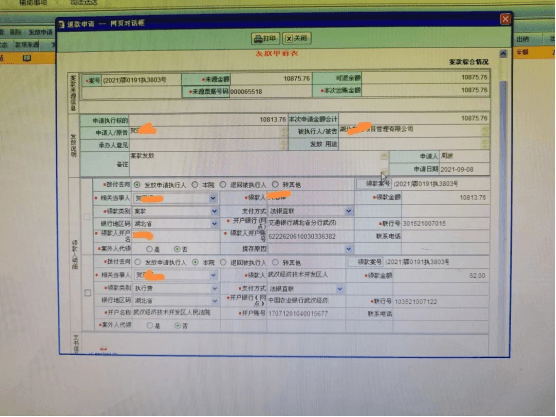
Task: Choose 是 for 案外人代领 in the 案款 entry
Action: click(x=149, y=249)
